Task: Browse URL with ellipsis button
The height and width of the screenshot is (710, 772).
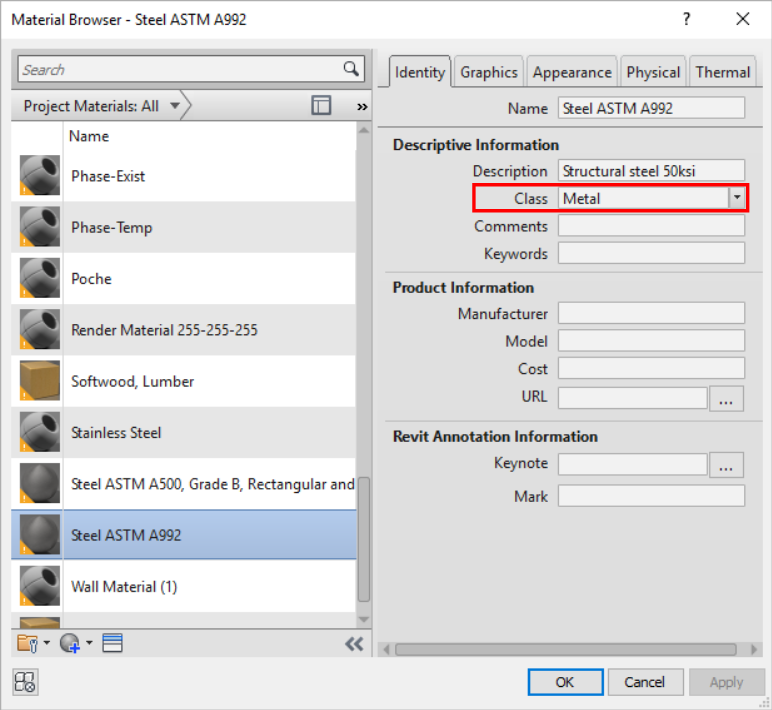Action: pos(726,398)
